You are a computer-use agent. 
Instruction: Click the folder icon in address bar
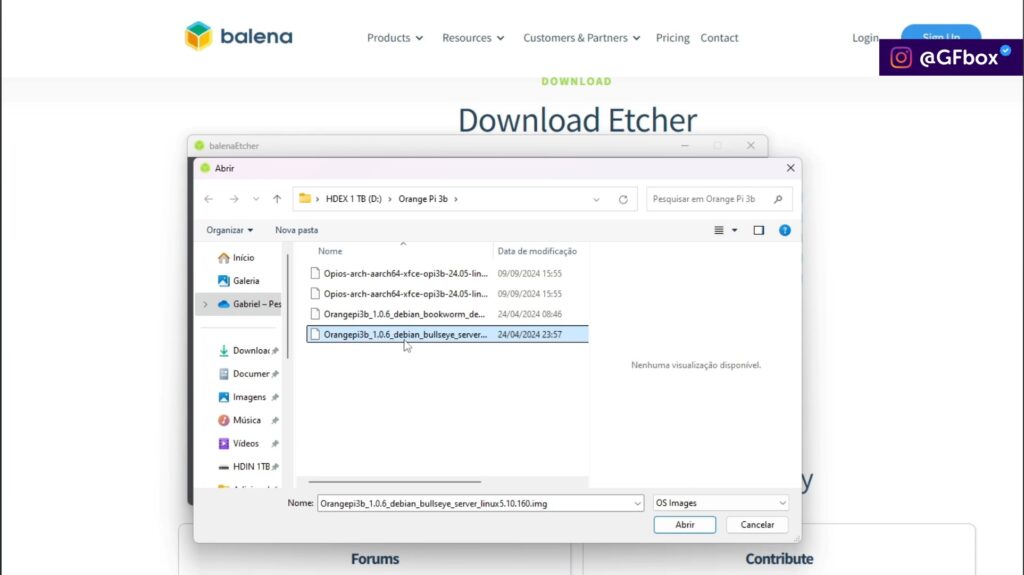tap(305, 199)
